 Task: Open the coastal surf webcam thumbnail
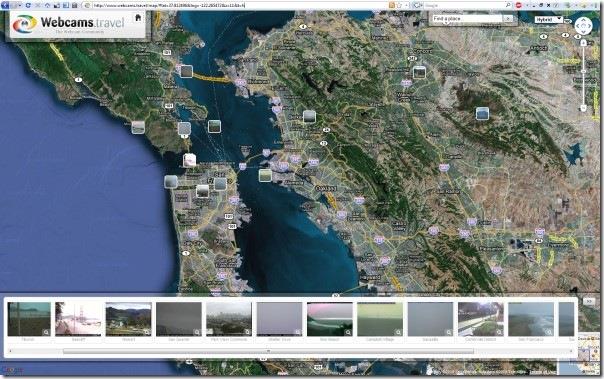[x=531, y=319]
